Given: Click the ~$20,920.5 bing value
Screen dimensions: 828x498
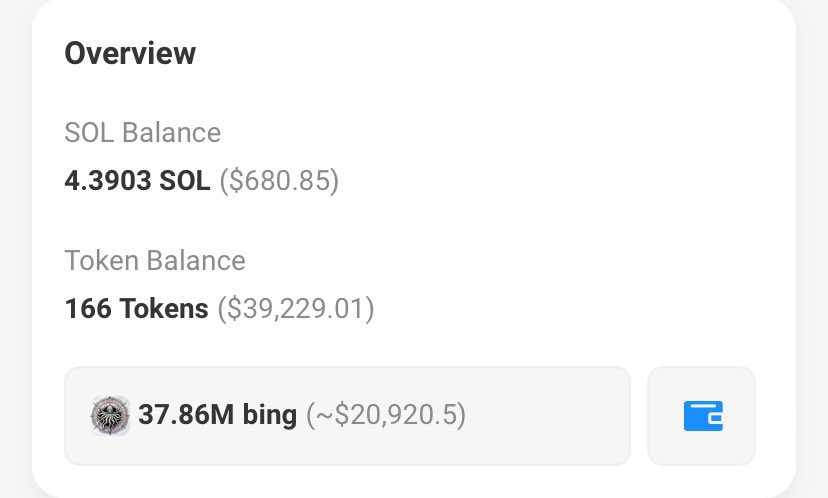Looking at the screenshot, I should pos(386,415).
